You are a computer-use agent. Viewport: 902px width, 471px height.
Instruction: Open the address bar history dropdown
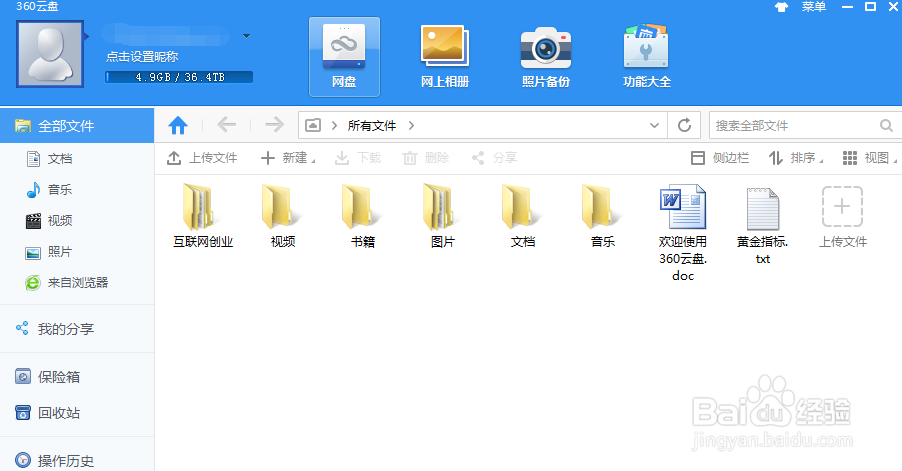(654, 125)
